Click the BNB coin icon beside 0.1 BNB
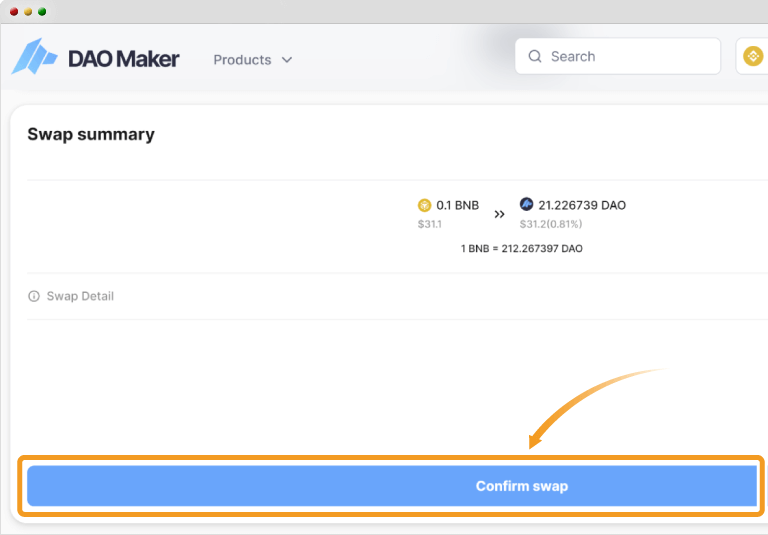The image size is (768, 535). pyautogui.click(x=424, y=205)
